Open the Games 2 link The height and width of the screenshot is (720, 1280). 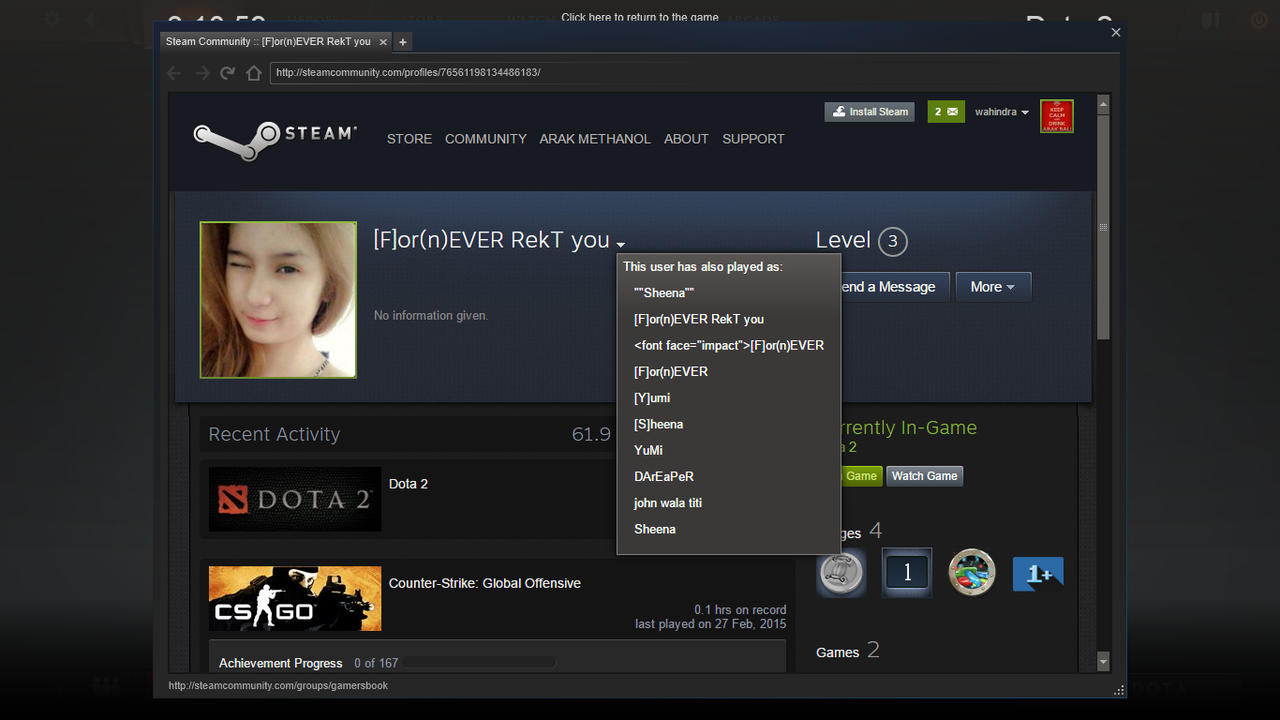(848, 651)
